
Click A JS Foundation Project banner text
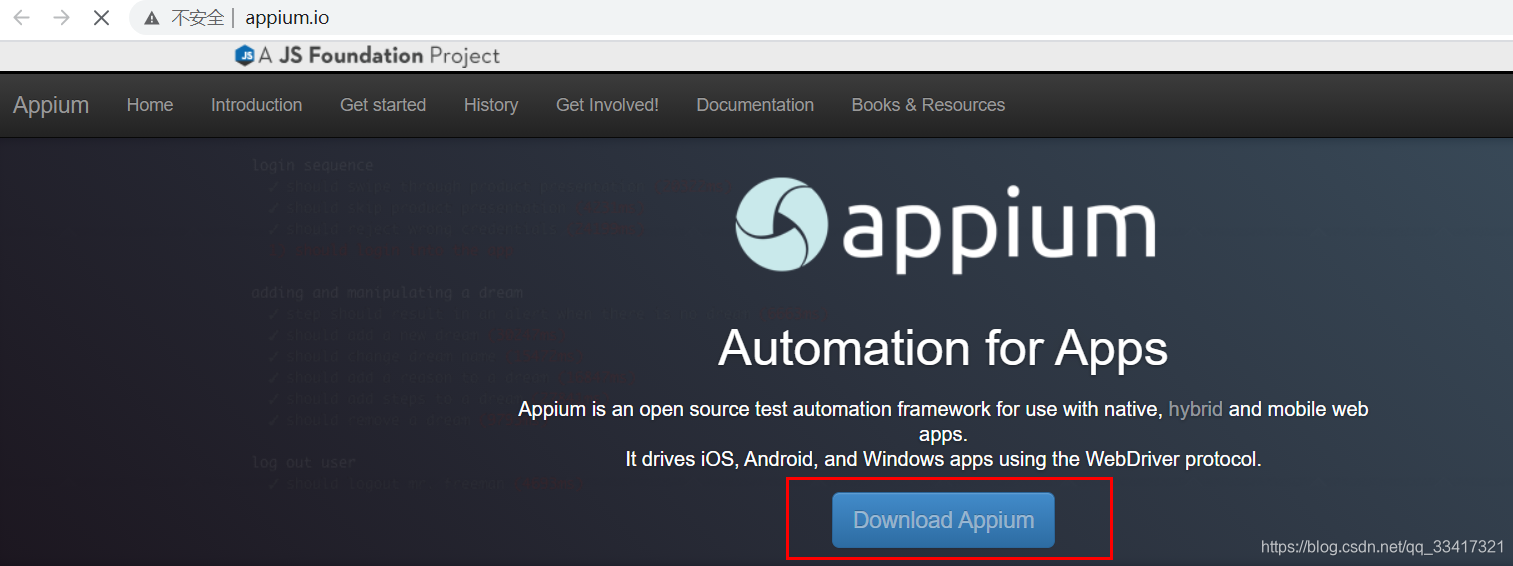tap(379, 56)
